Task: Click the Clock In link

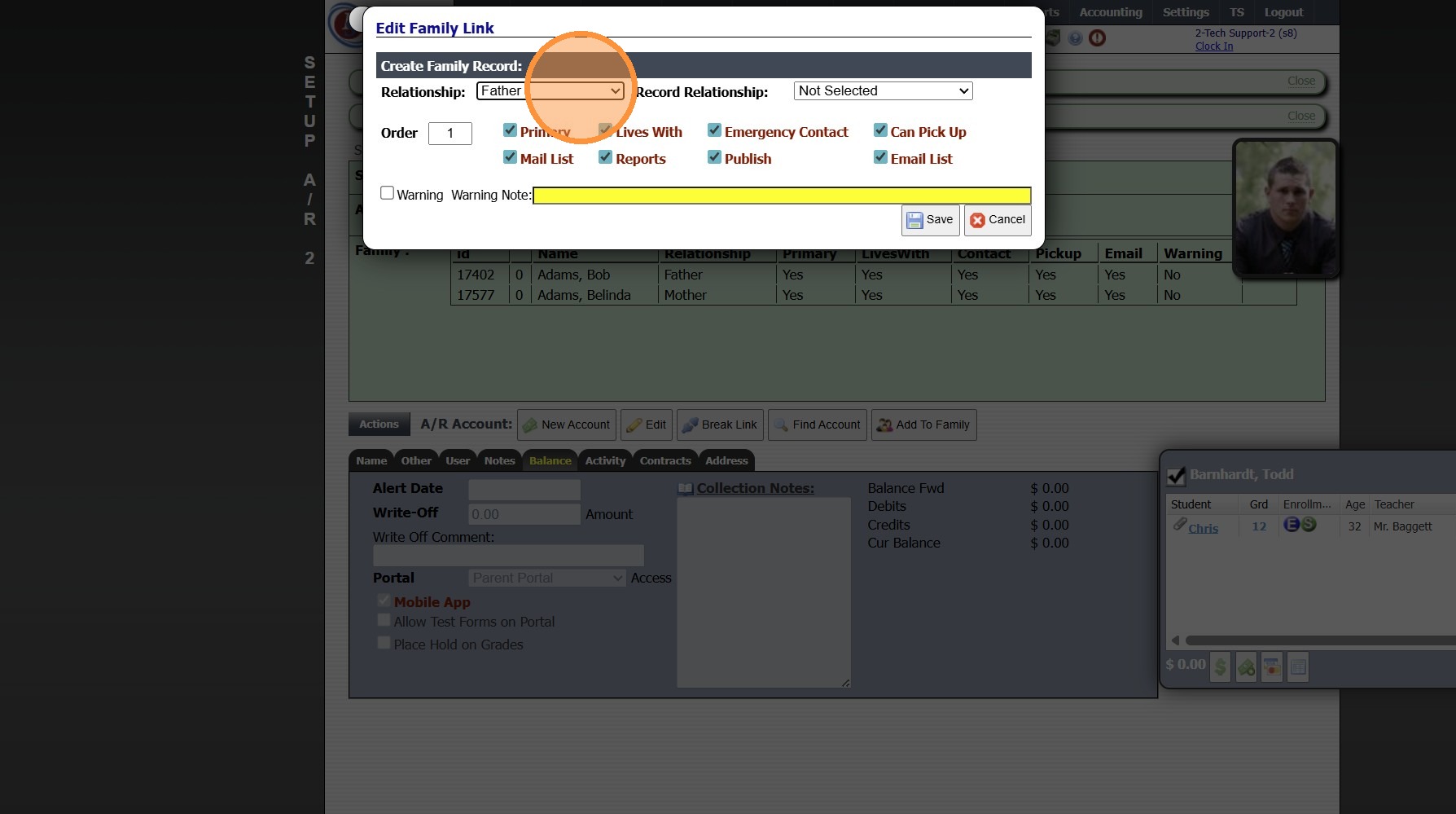Action: 1214,46
